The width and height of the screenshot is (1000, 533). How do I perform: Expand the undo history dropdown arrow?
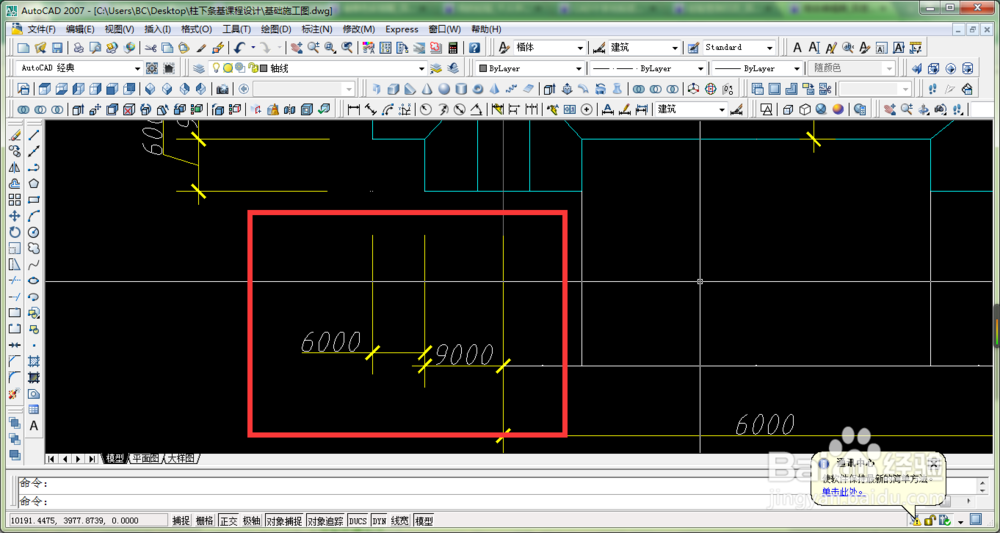pos(253,48)
